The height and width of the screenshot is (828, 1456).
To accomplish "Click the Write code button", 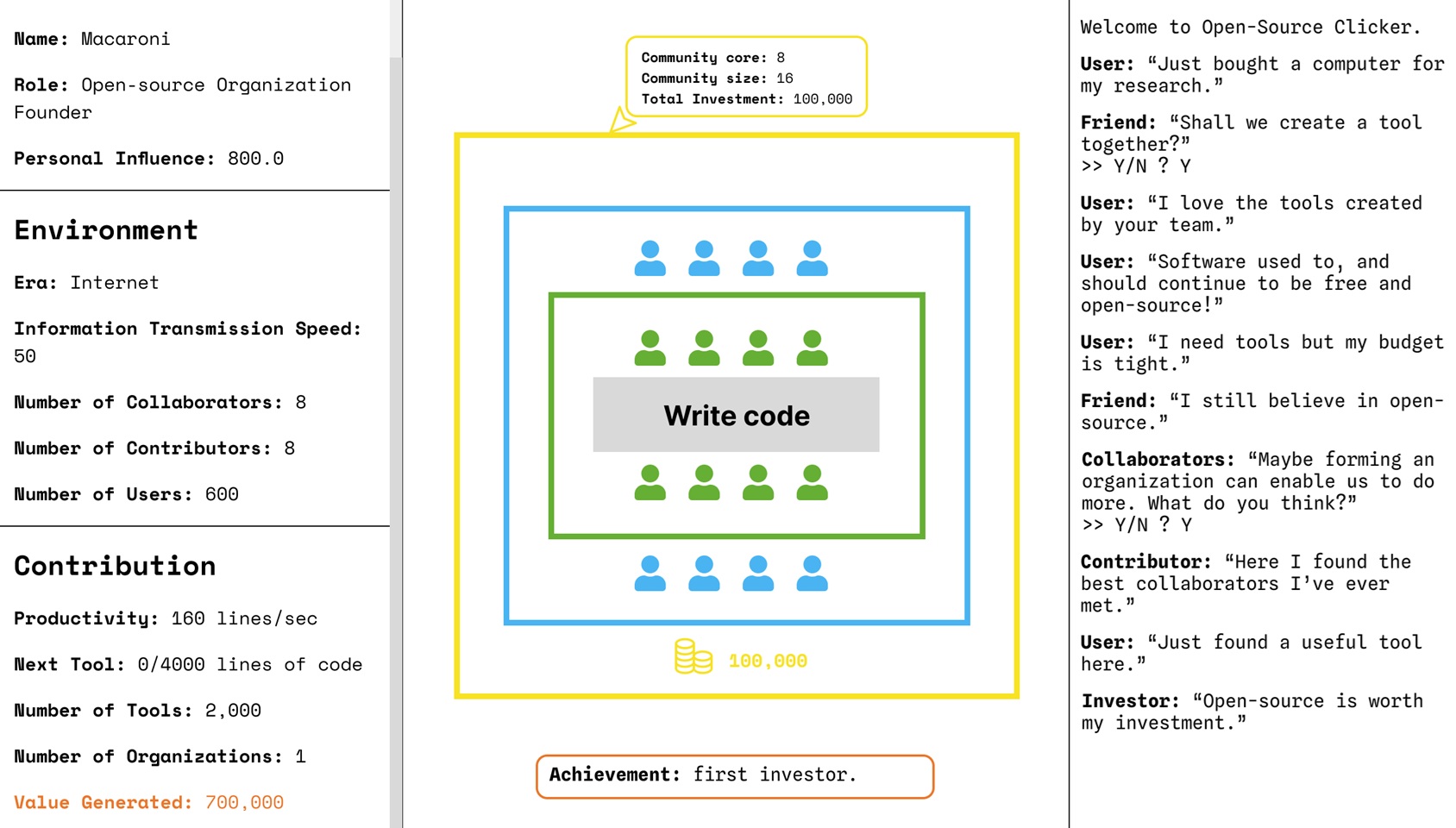I will coord(736,415).
